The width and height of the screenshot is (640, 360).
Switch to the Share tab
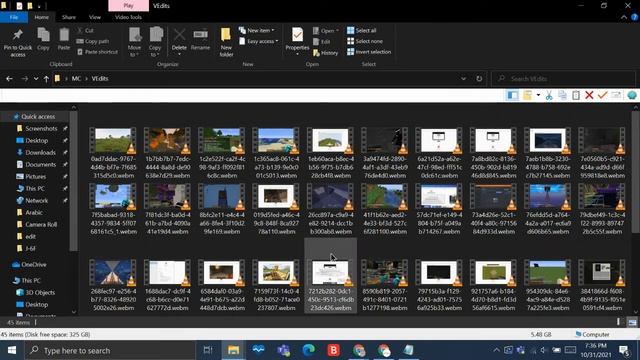coord(69,17)
